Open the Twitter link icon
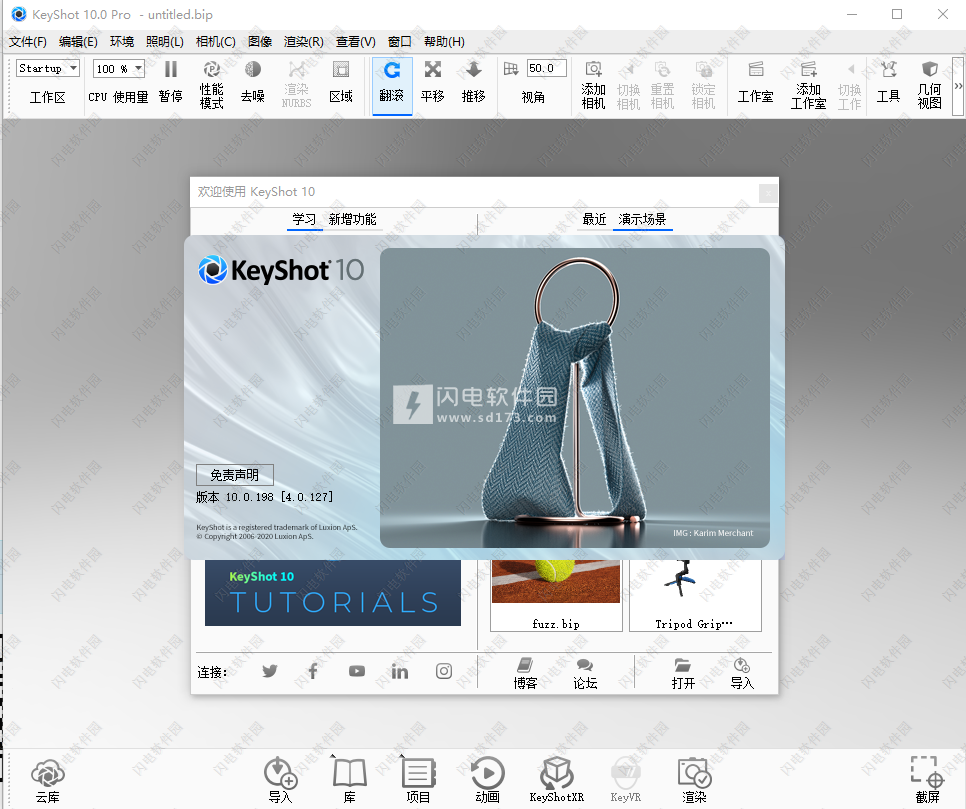Viewport: 966px width, 809px height. click(x=269, y=671)
